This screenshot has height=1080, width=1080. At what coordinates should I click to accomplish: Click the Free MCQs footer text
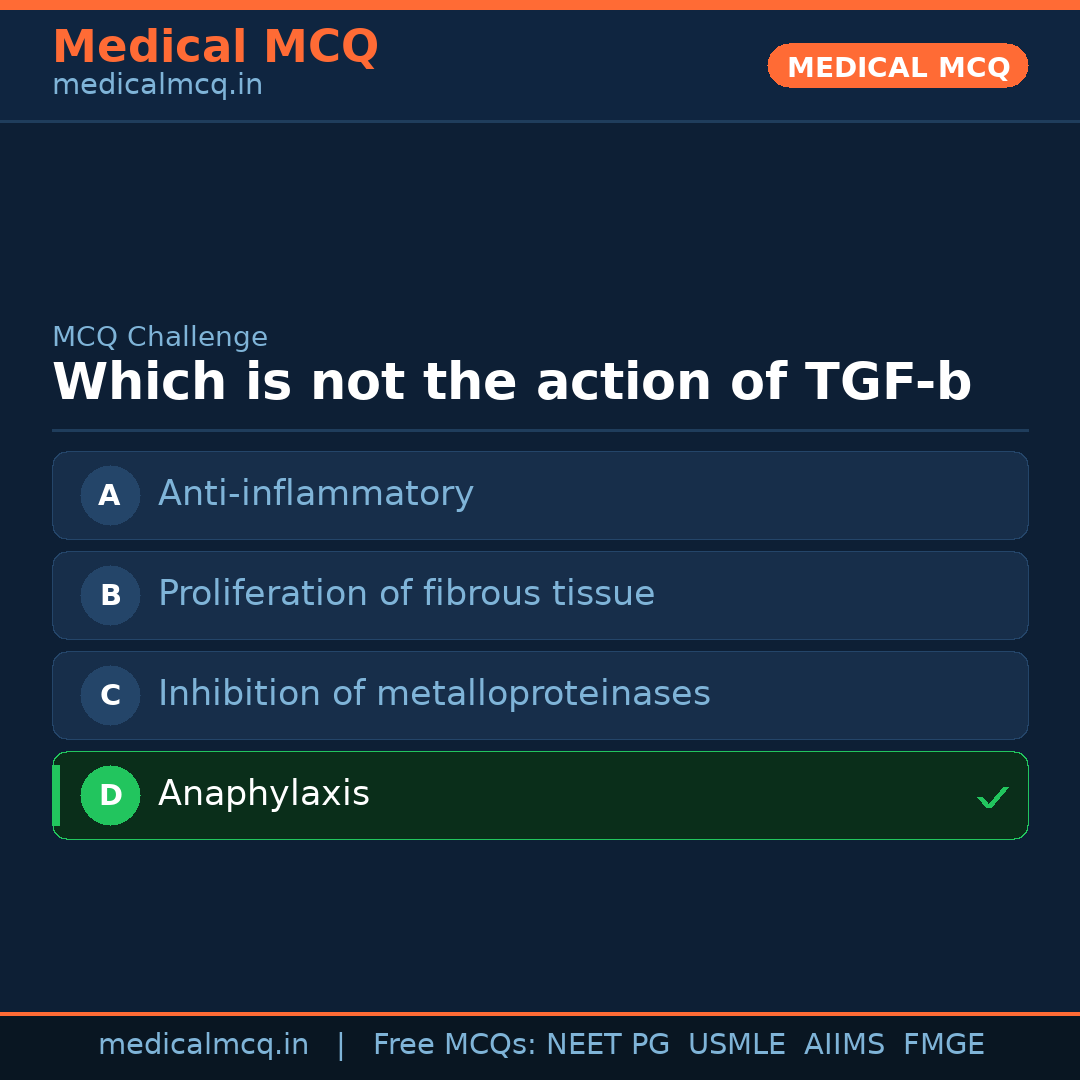point(454,1045)
